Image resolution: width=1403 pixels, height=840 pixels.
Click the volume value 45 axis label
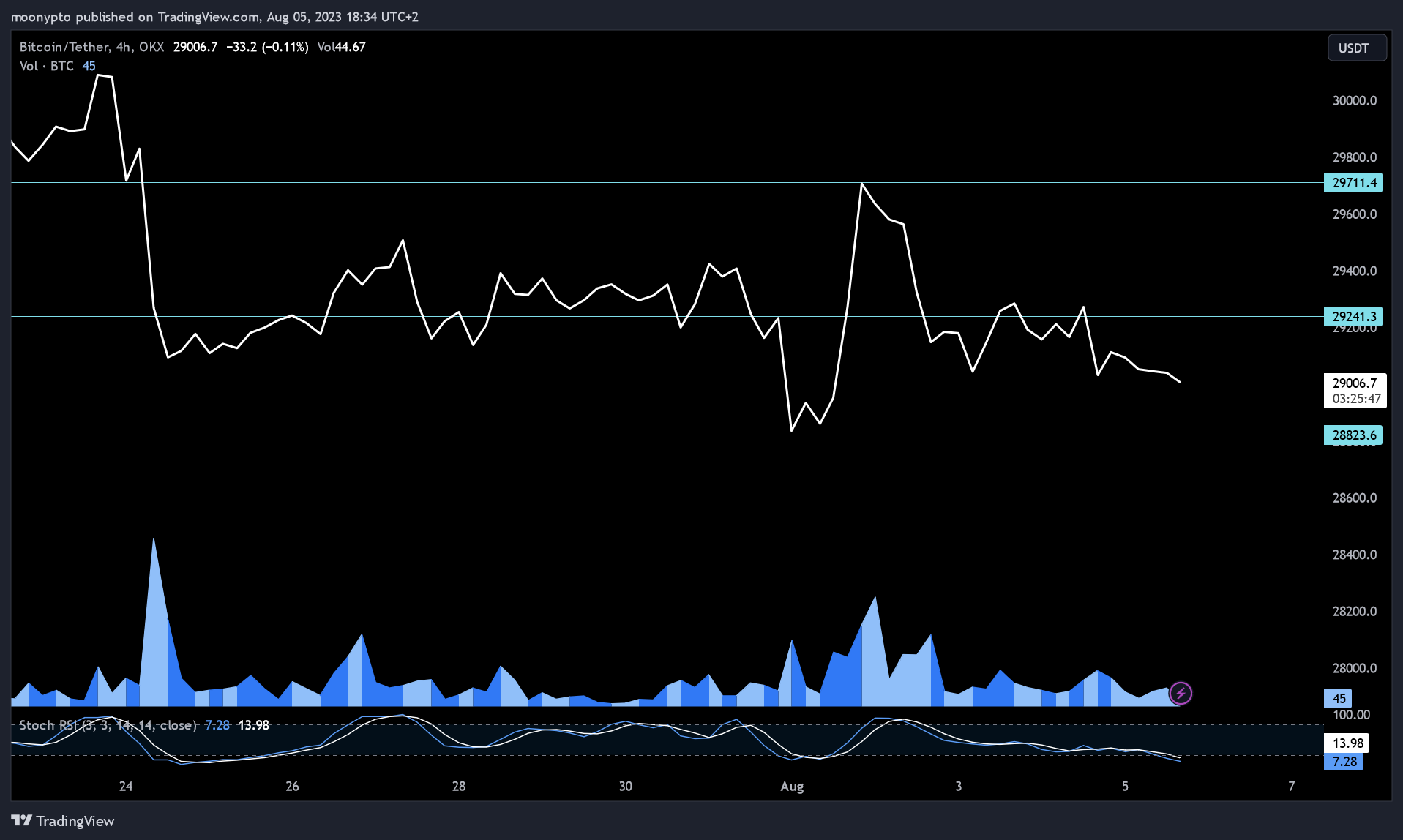click(1338, 698)
